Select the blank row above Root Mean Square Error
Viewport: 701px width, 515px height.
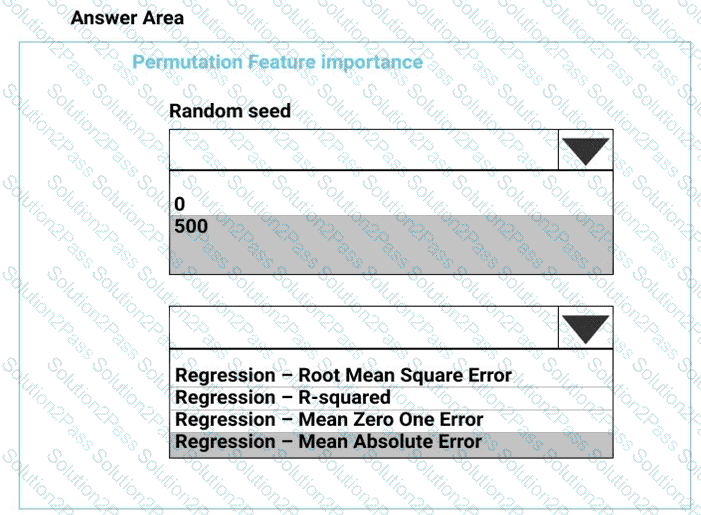[x=391, y=357]
